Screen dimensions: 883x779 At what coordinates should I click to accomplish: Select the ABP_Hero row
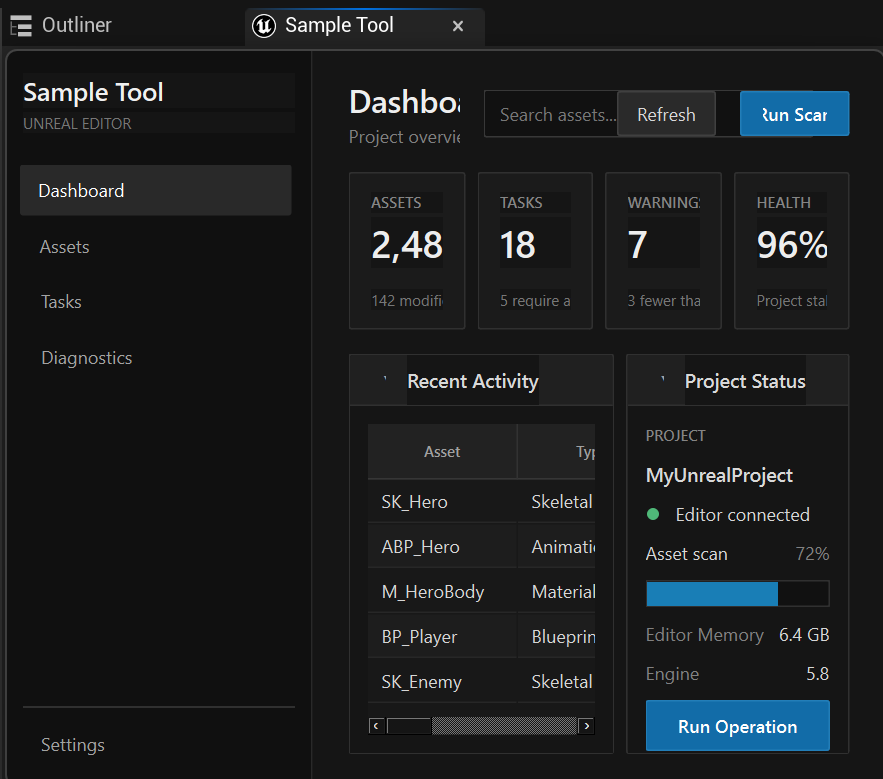[481, 546]
